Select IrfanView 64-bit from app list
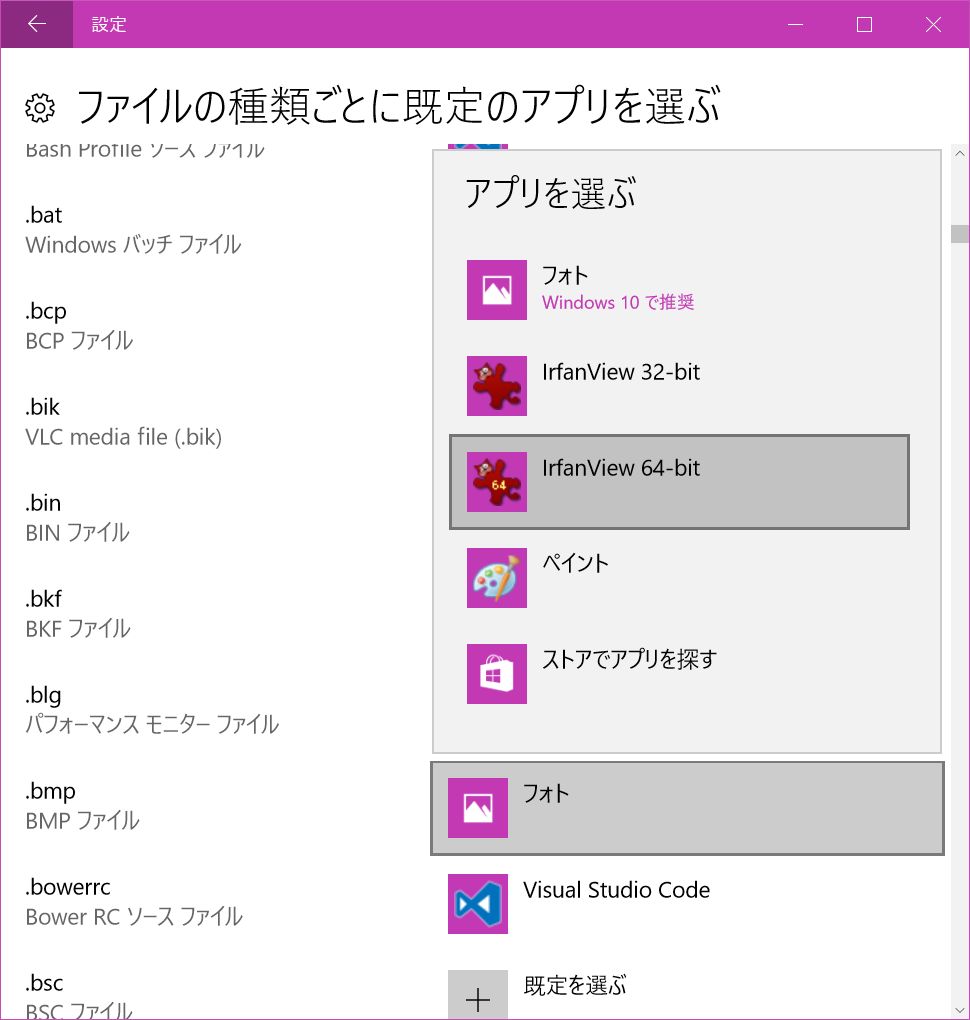970x1020 pixels. point(679,481)
